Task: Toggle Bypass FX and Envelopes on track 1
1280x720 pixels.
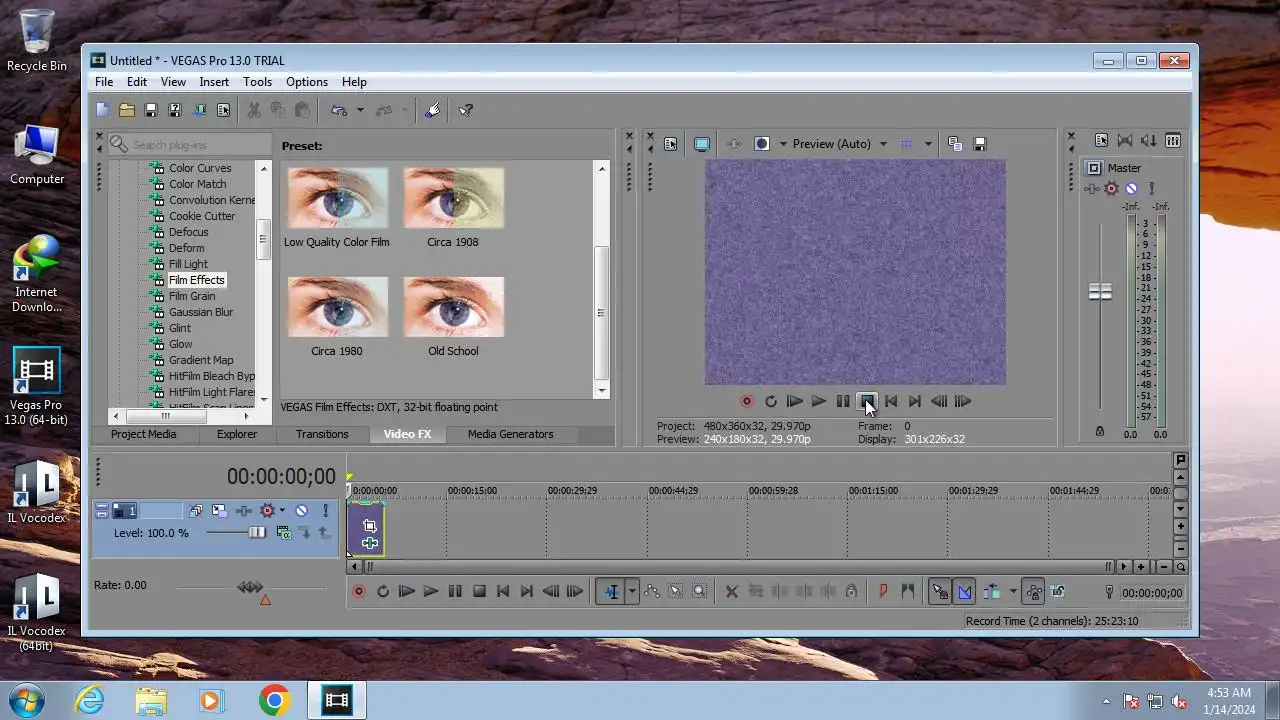Action: coord(195,511)
